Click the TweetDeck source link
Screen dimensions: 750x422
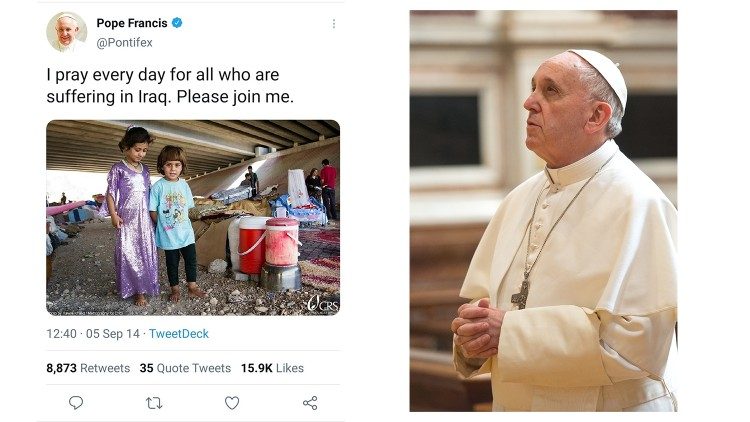(x=179, y=334)
